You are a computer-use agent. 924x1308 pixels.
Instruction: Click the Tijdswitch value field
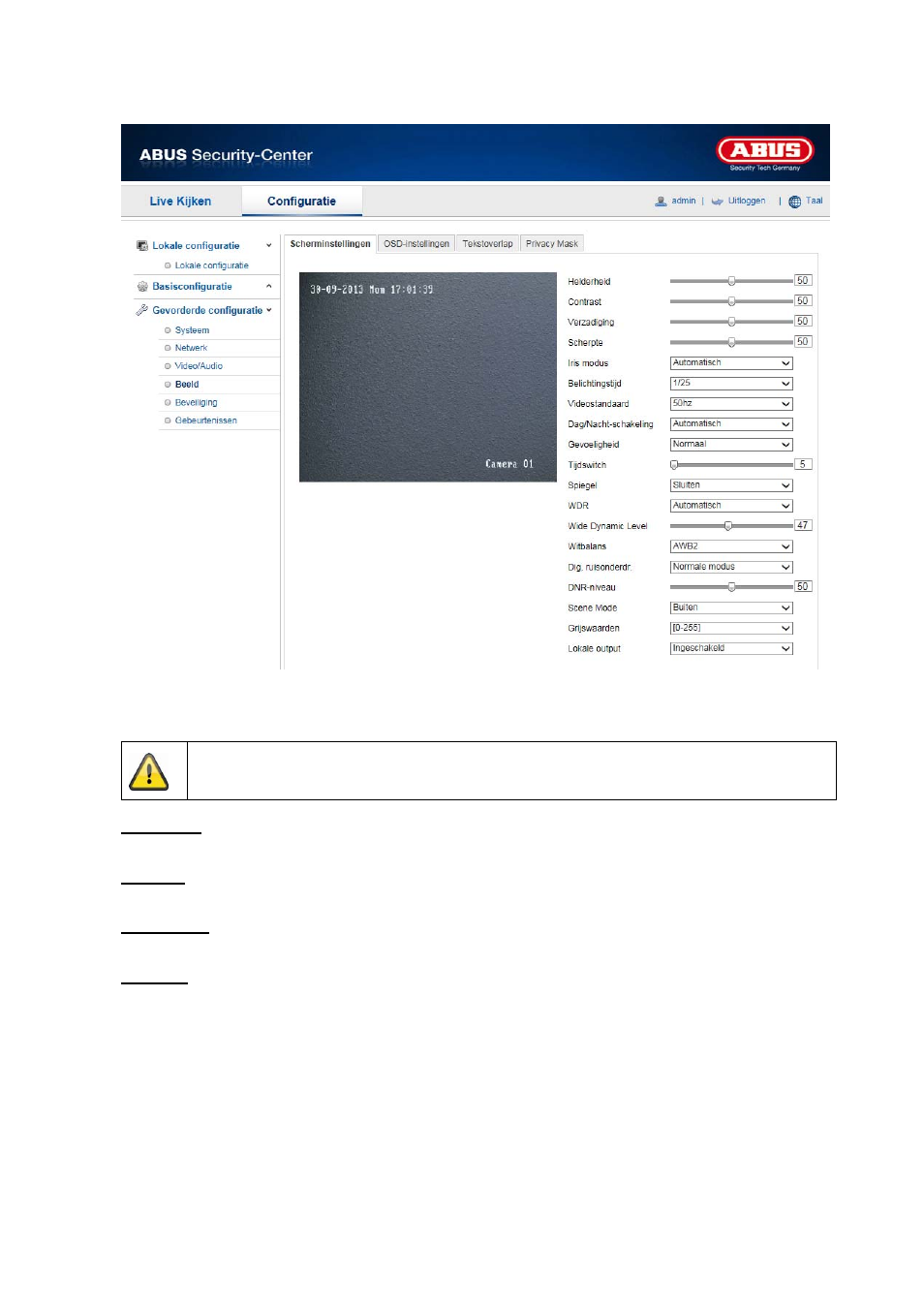803,465
